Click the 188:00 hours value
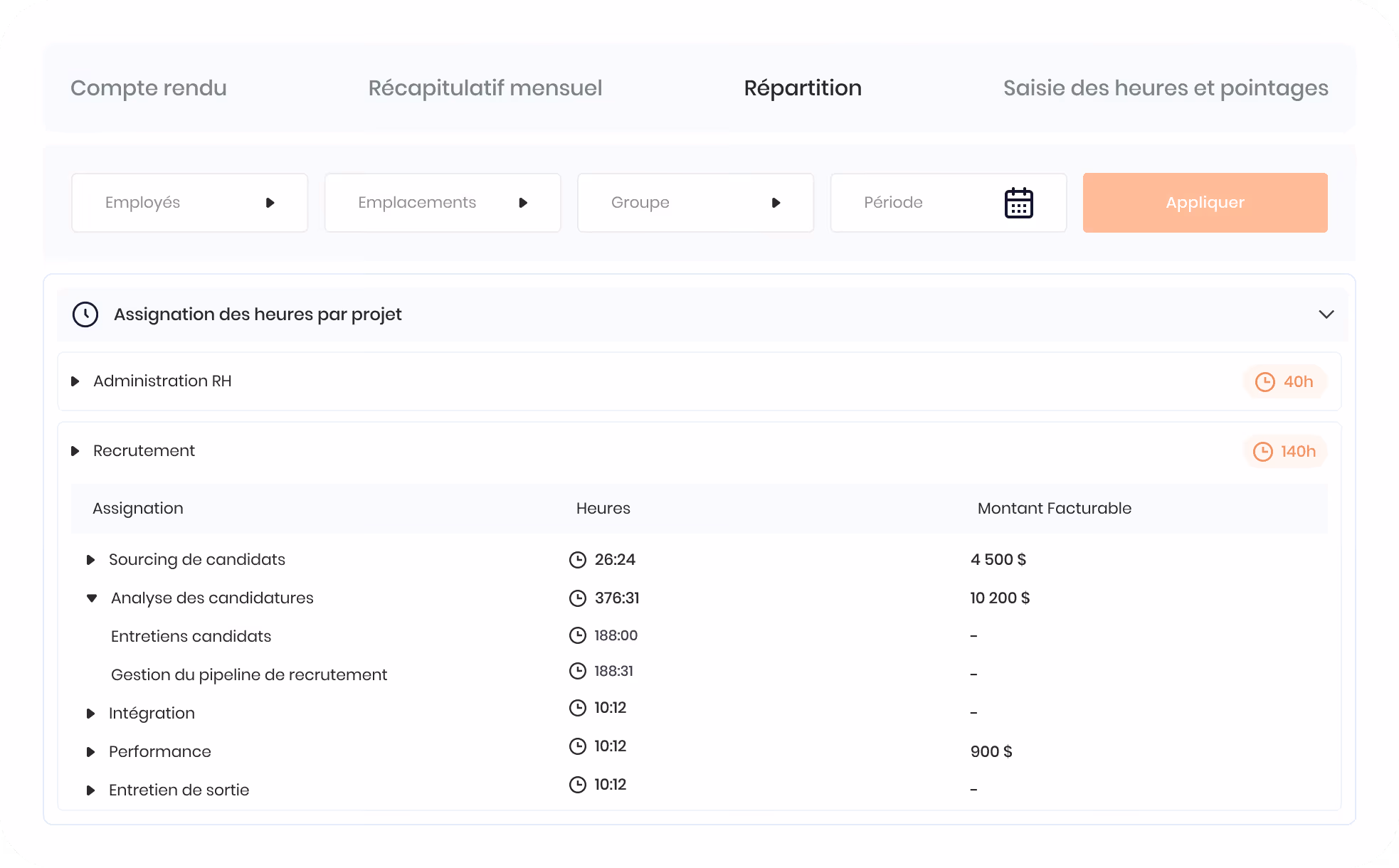Viewport: 1399px width, 868px height. click(x=616, y=635)
